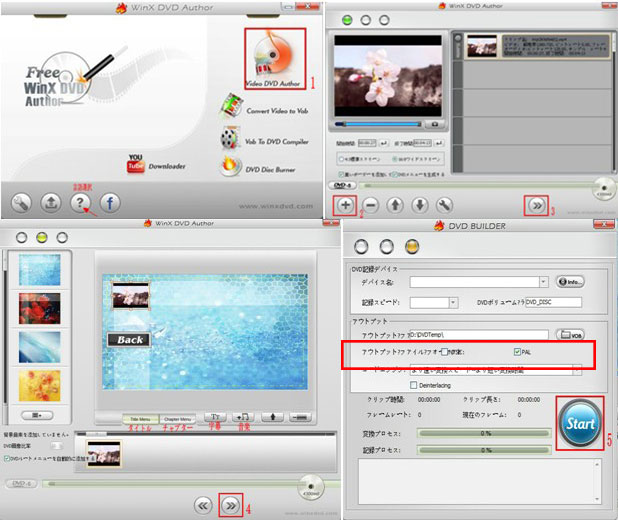Switch to Title Menu tab
The width and height of the screenshot is (618, 520).
140,419
